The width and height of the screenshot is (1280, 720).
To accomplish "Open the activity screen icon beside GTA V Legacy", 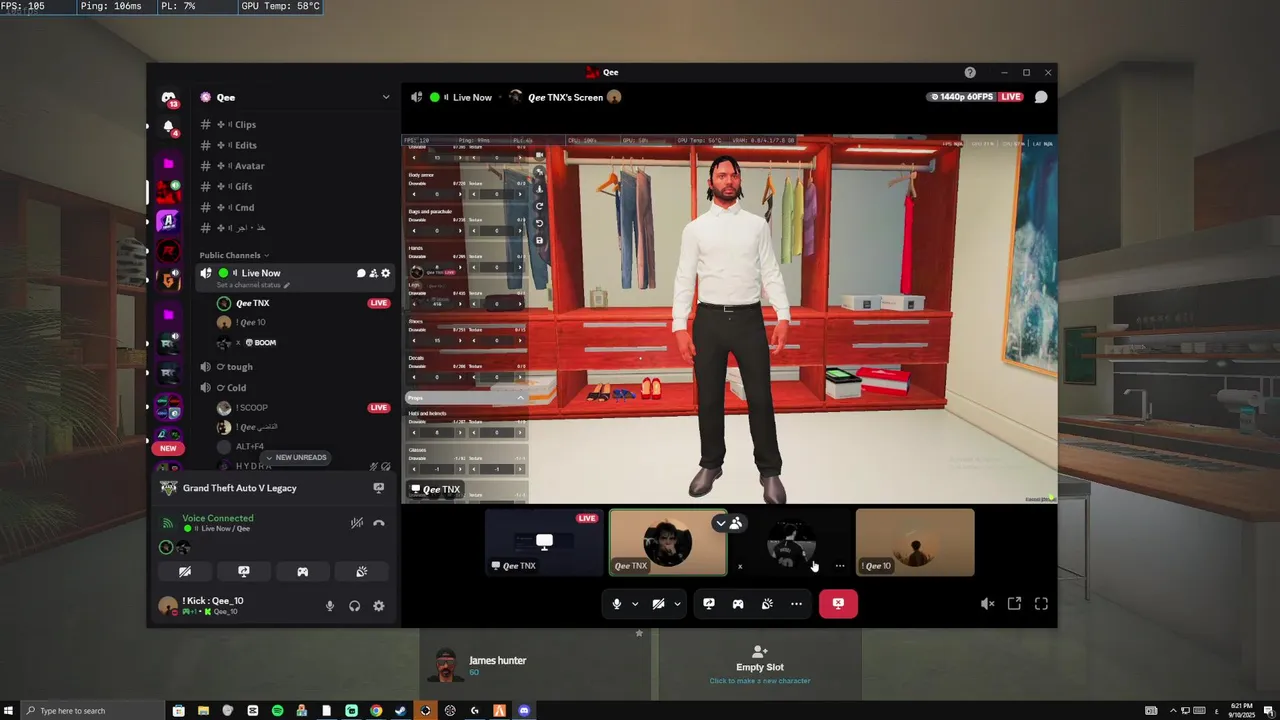I will pyautogui.click(x=378, y=488).
